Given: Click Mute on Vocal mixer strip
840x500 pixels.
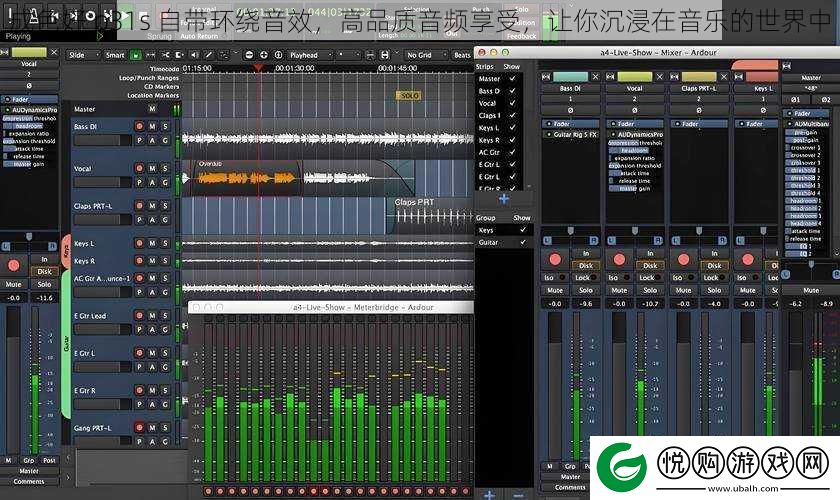Looking at the screenshot, I should pyautogui.click(x=619, y=290).
